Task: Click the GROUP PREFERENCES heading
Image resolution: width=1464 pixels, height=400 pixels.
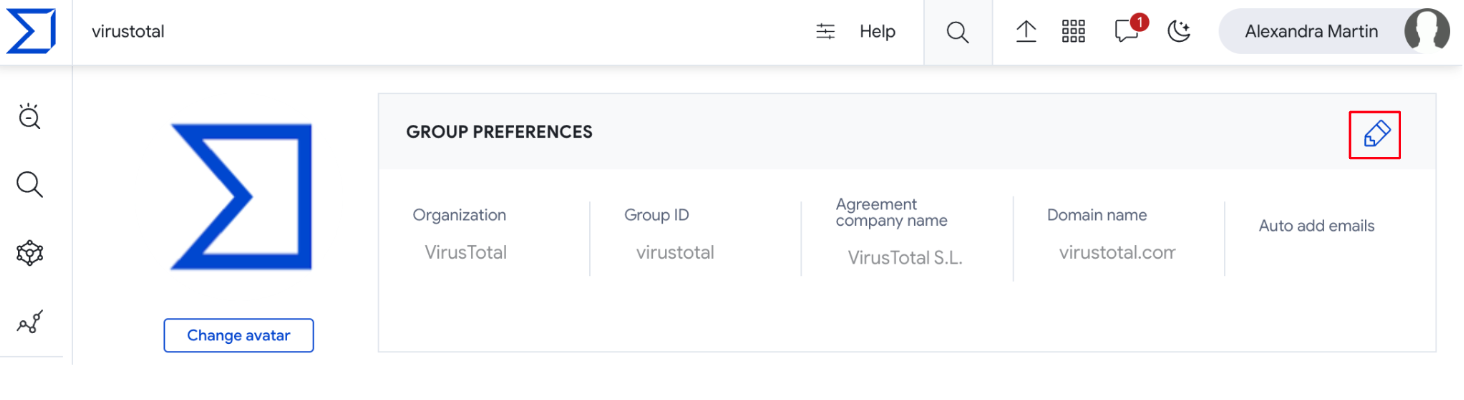Action: pyautogui.click(x=500, y=132)
